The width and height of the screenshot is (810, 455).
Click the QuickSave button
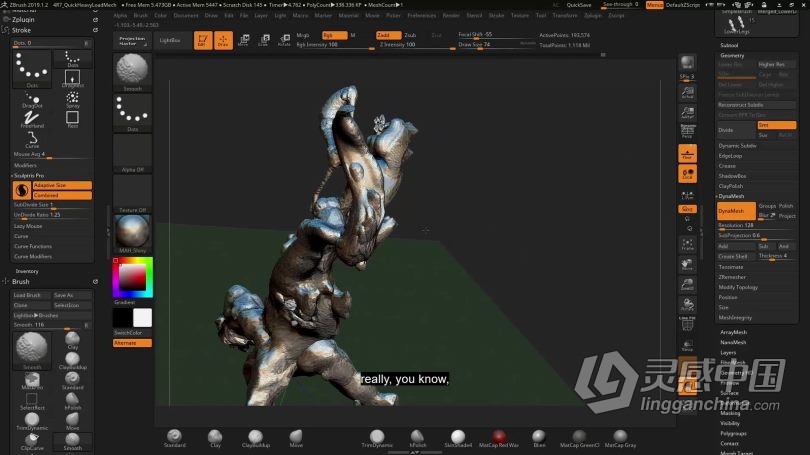[x=579, y=5]
